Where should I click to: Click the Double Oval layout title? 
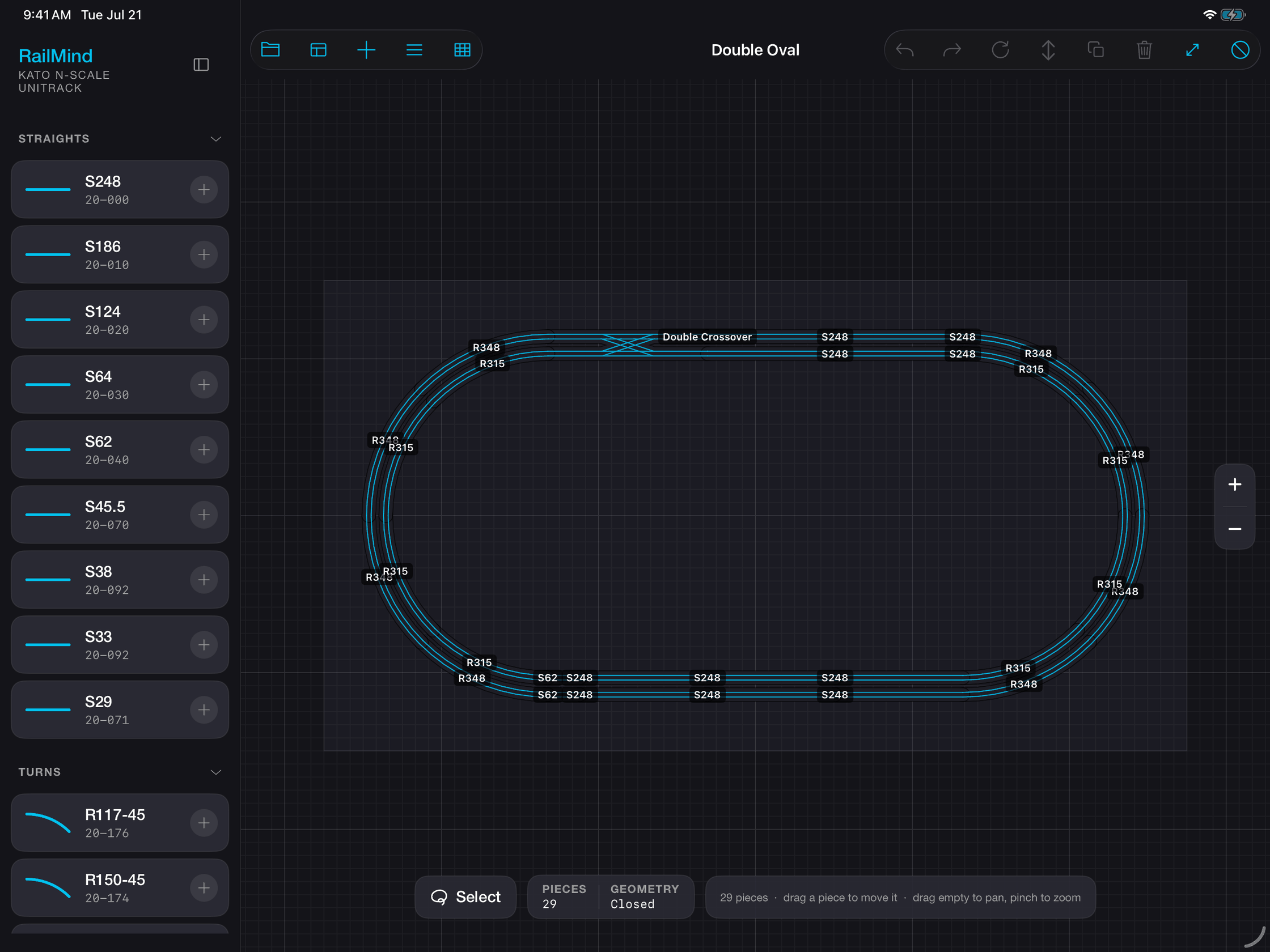(755, 50)
